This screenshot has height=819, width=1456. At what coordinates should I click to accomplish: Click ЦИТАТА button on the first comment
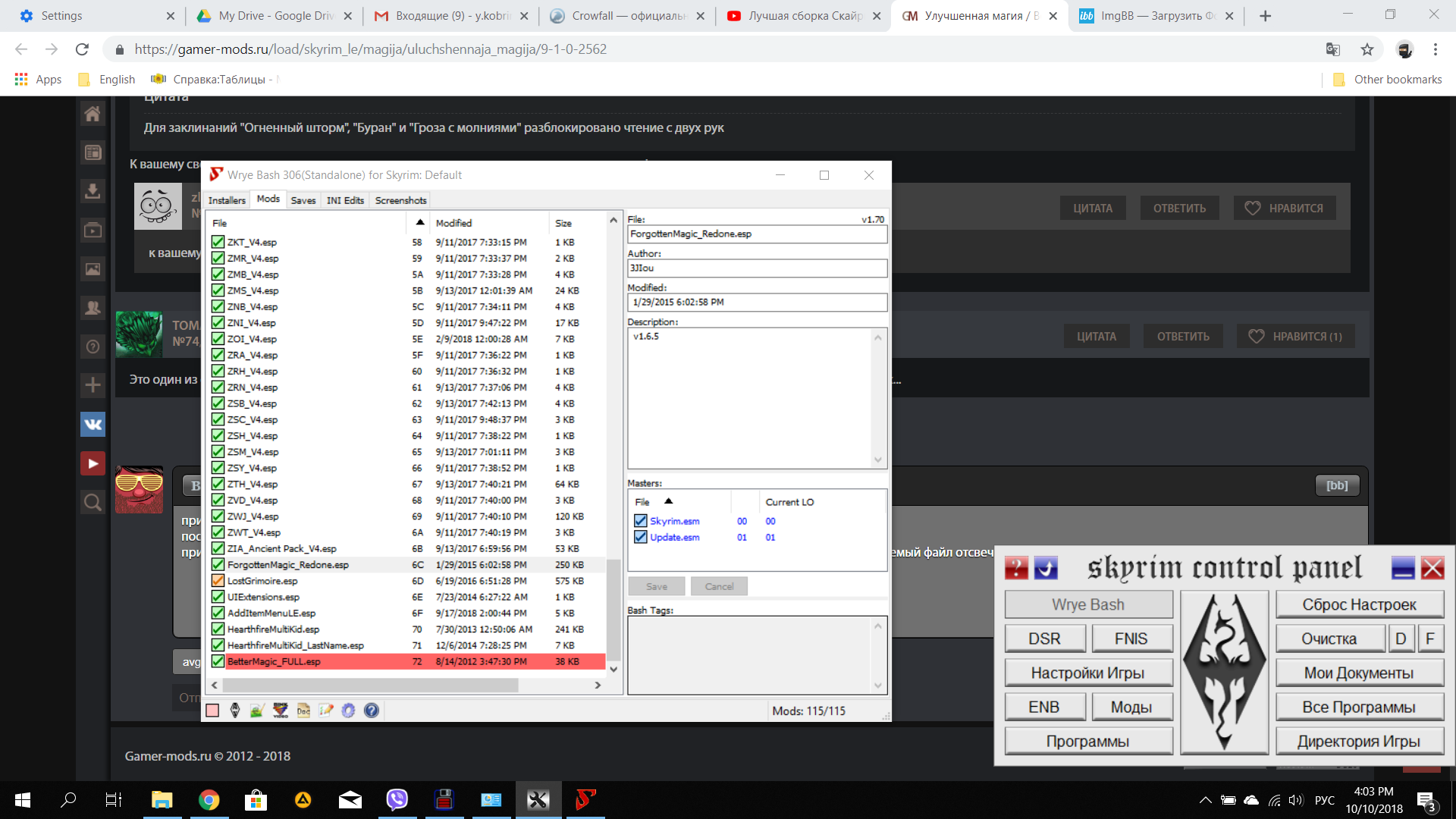pyautogui.click(x=1093, y=208)
